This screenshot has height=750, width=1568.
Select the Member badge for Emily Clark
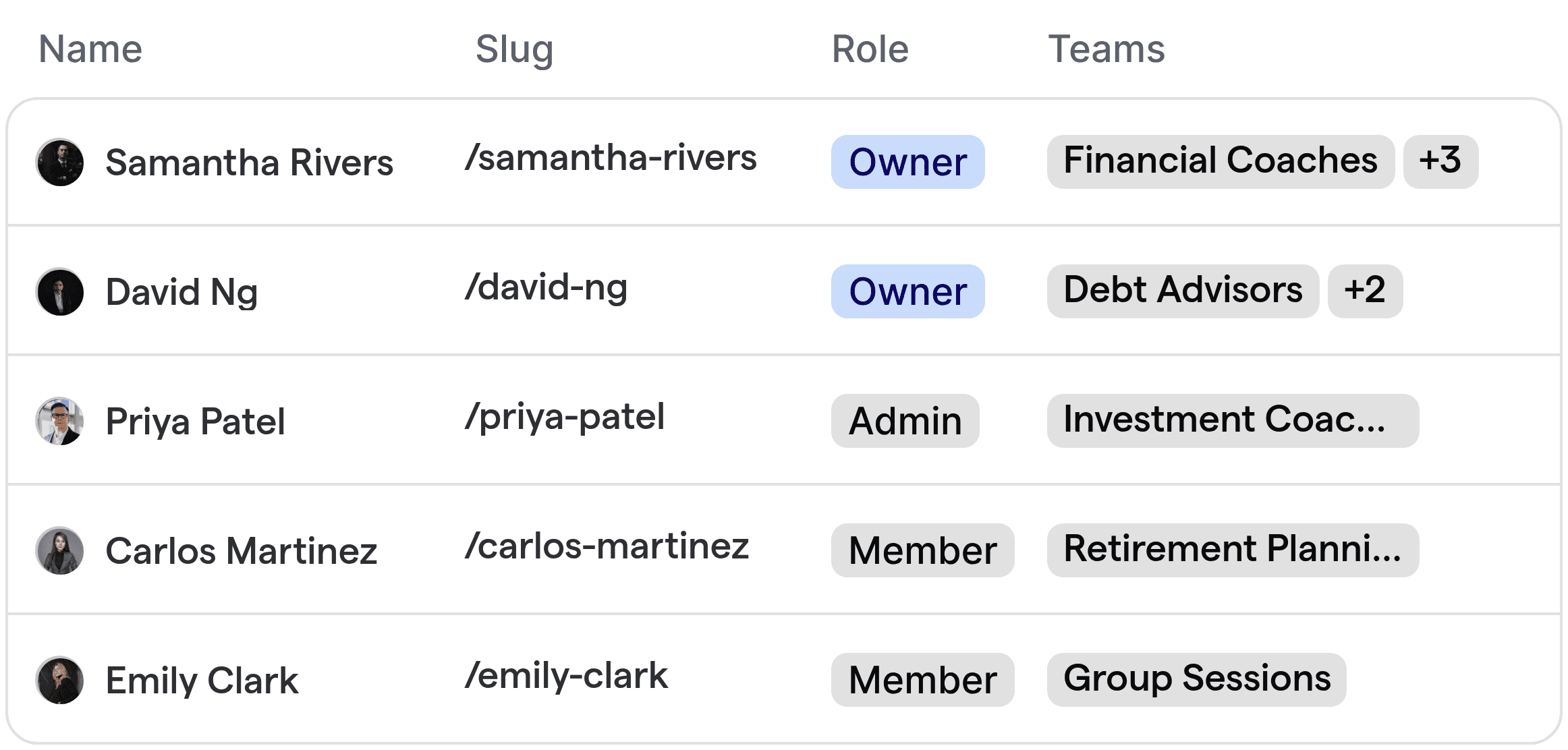pyautogui.click(x=922, y=679)
